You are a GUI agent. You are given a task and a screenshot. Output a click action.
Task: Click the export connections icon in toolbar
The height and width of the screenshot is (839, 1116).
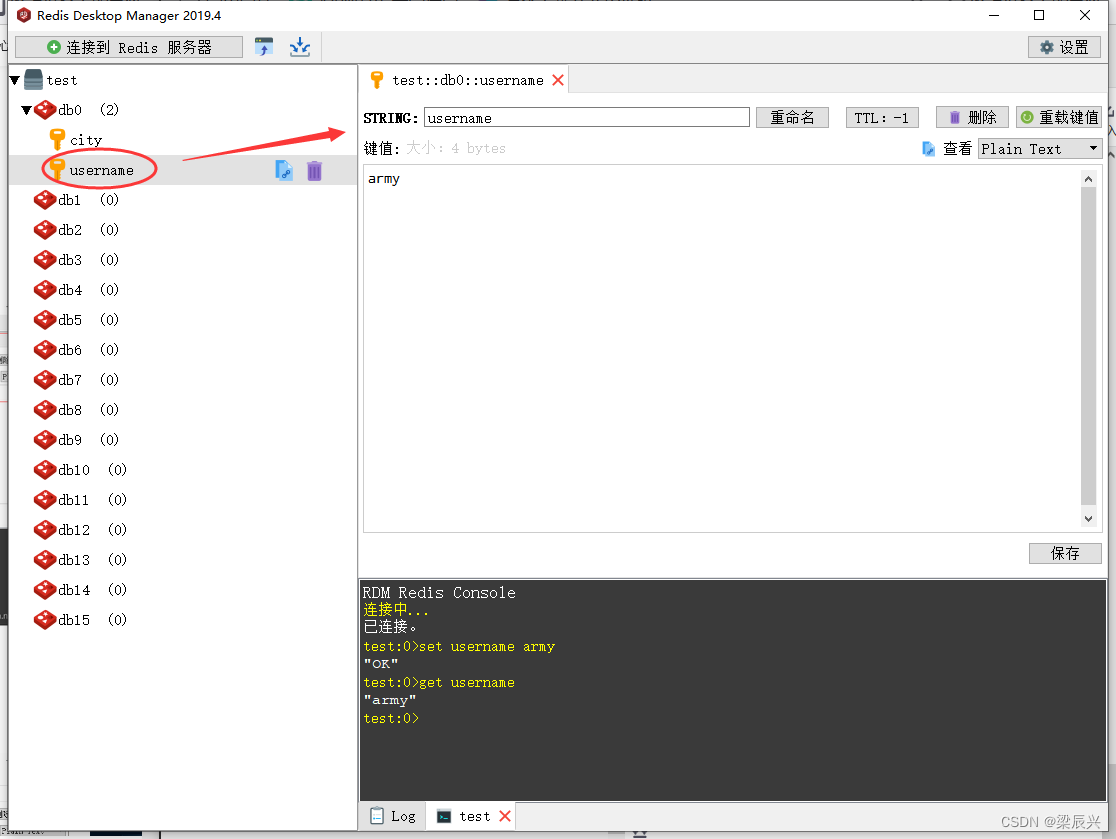click(x=300, y=47)
